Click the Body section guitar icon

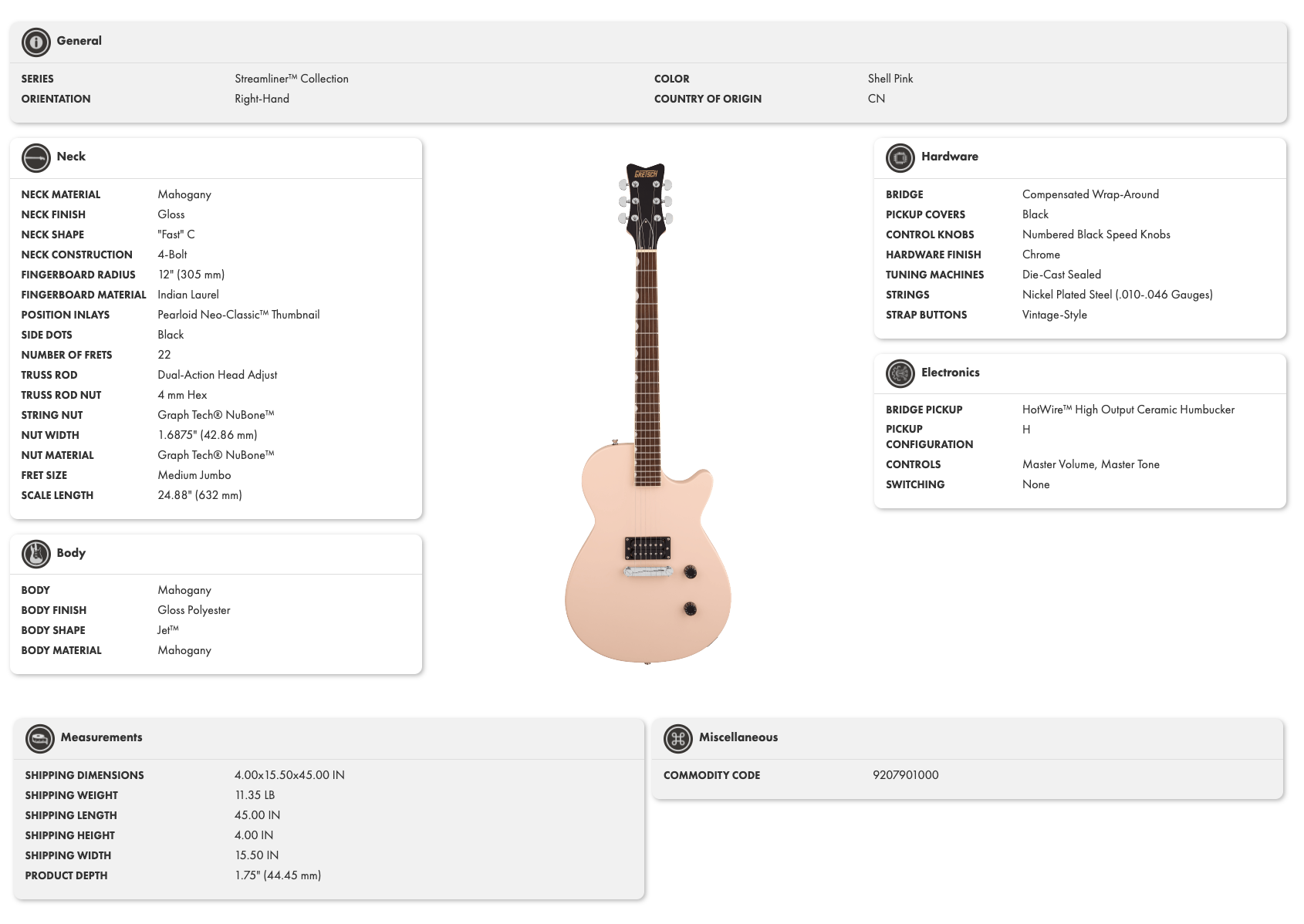pos(35,554)
